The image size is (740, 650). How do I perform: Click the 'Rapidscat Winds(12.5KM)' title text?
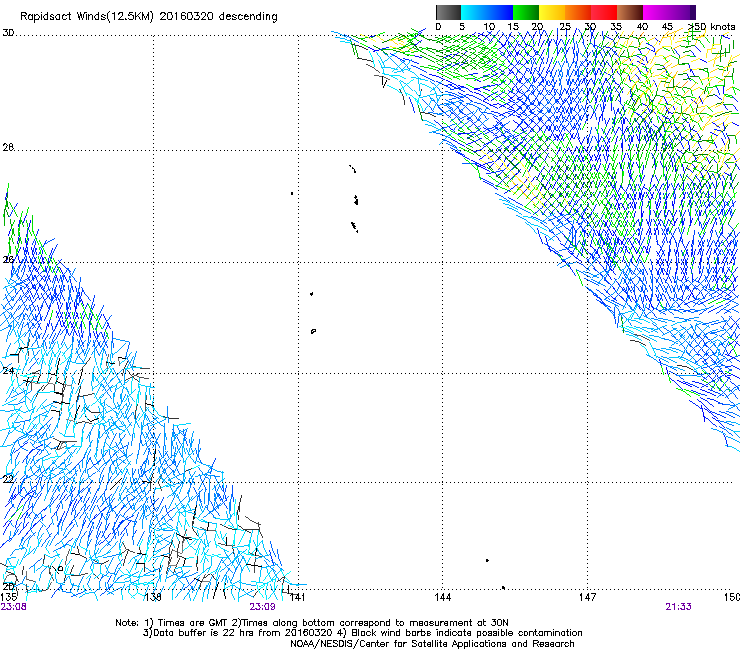(87, 17)
